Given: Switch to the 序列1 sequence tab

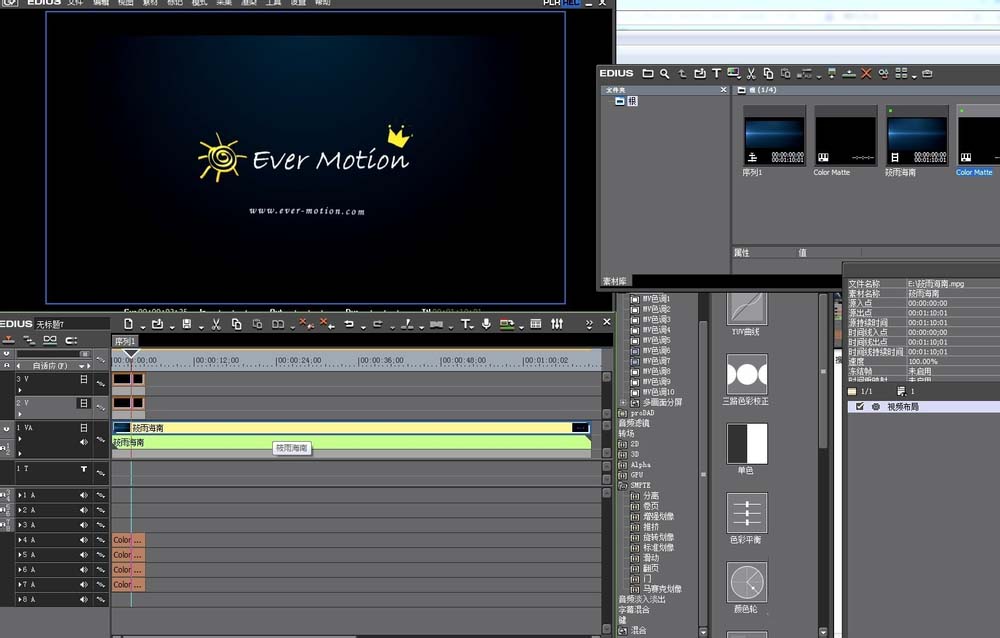Looking at the screenshot, I should (125, 341).
